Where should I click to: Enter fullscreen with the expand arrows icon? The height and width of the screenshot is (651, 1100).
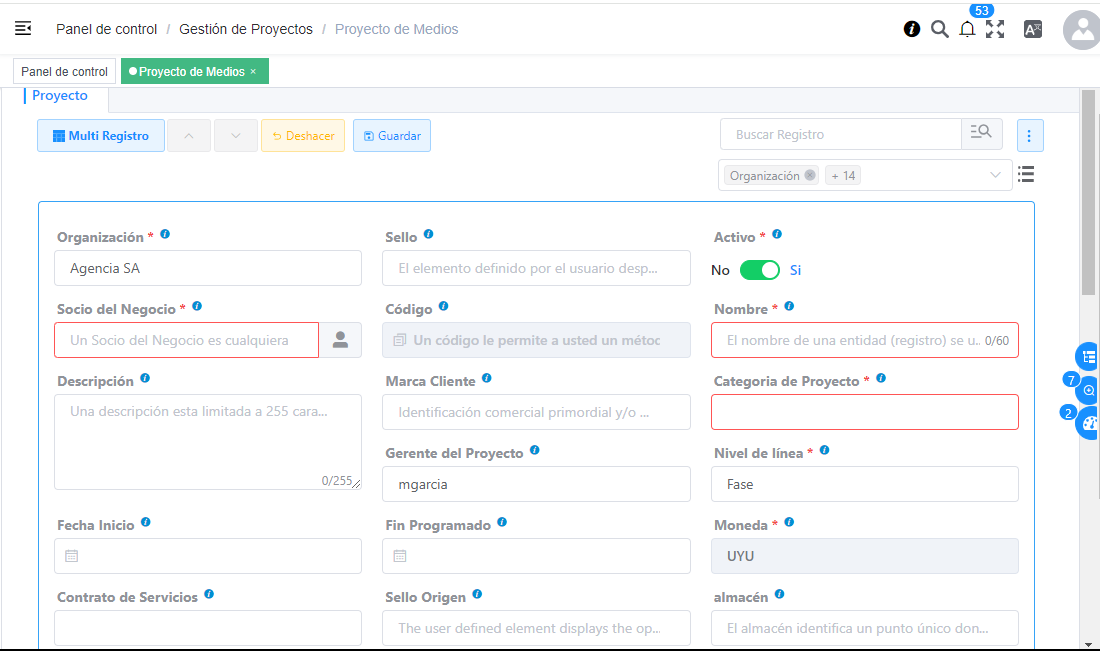pyautogui.click(x=995, y=30)
